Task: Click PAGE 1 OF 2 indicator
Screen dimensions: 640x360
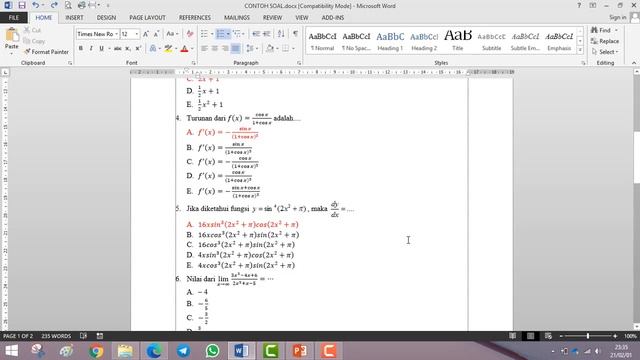Action: [18, 336]
